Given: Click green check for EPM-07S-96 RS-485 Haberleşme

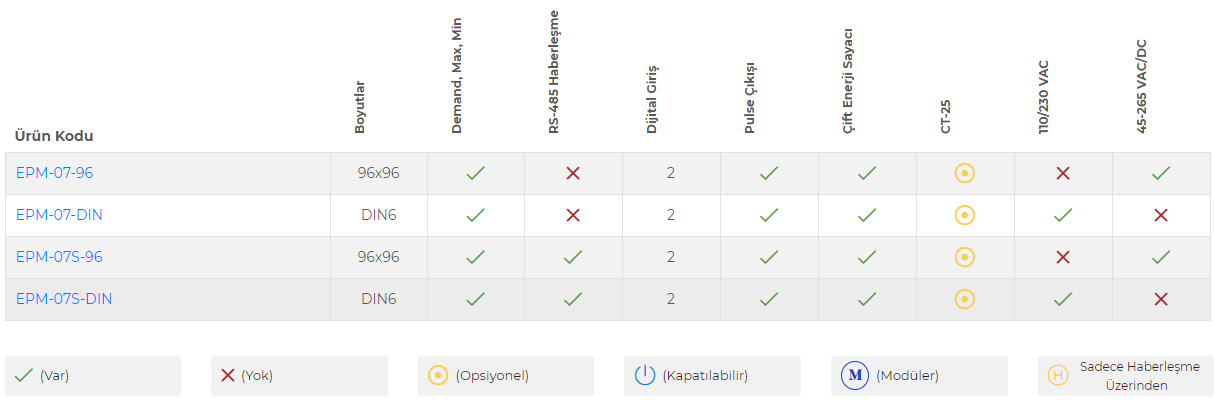Looking at the screenshot, I should click(x=573, y=257).
